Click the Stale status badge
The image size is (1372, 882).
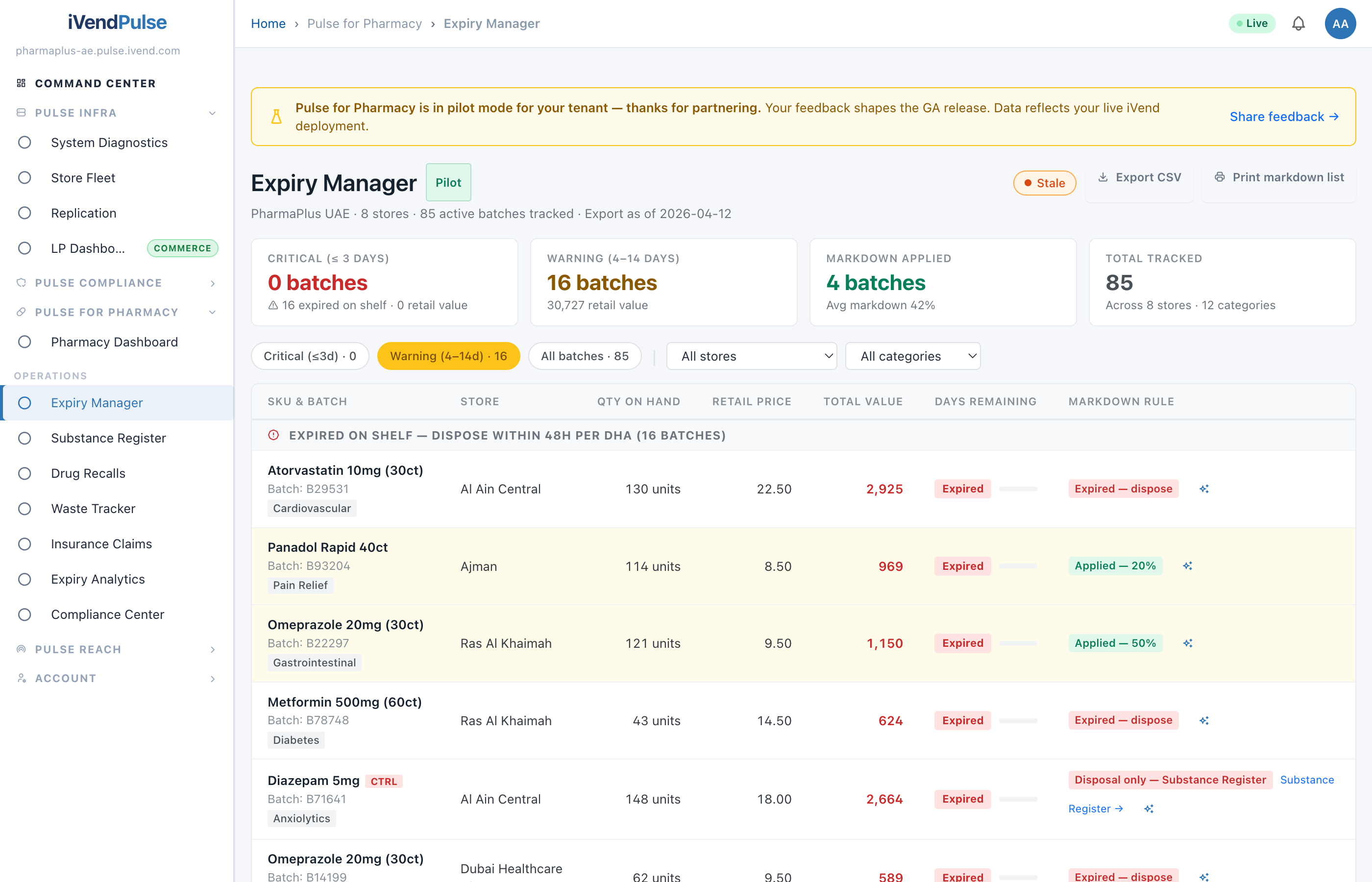[x=1045, y=183]
